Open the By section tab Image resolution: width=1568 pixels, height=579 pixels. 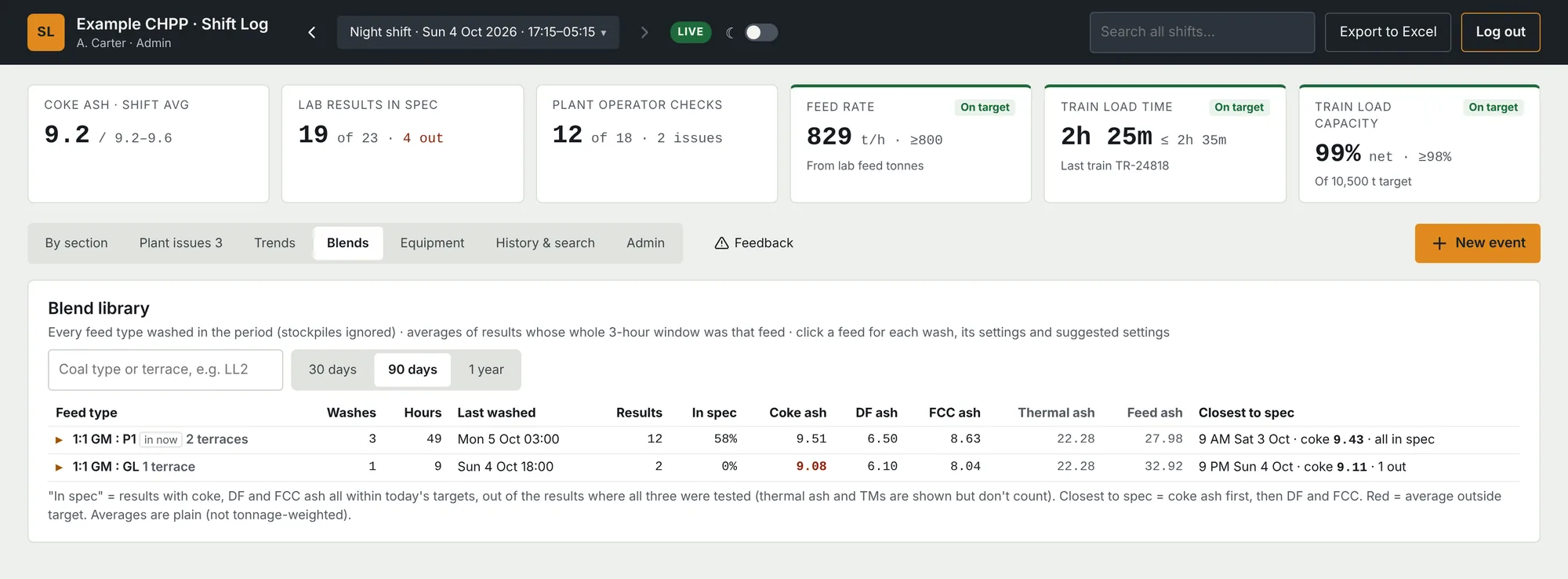pos(76,243)
